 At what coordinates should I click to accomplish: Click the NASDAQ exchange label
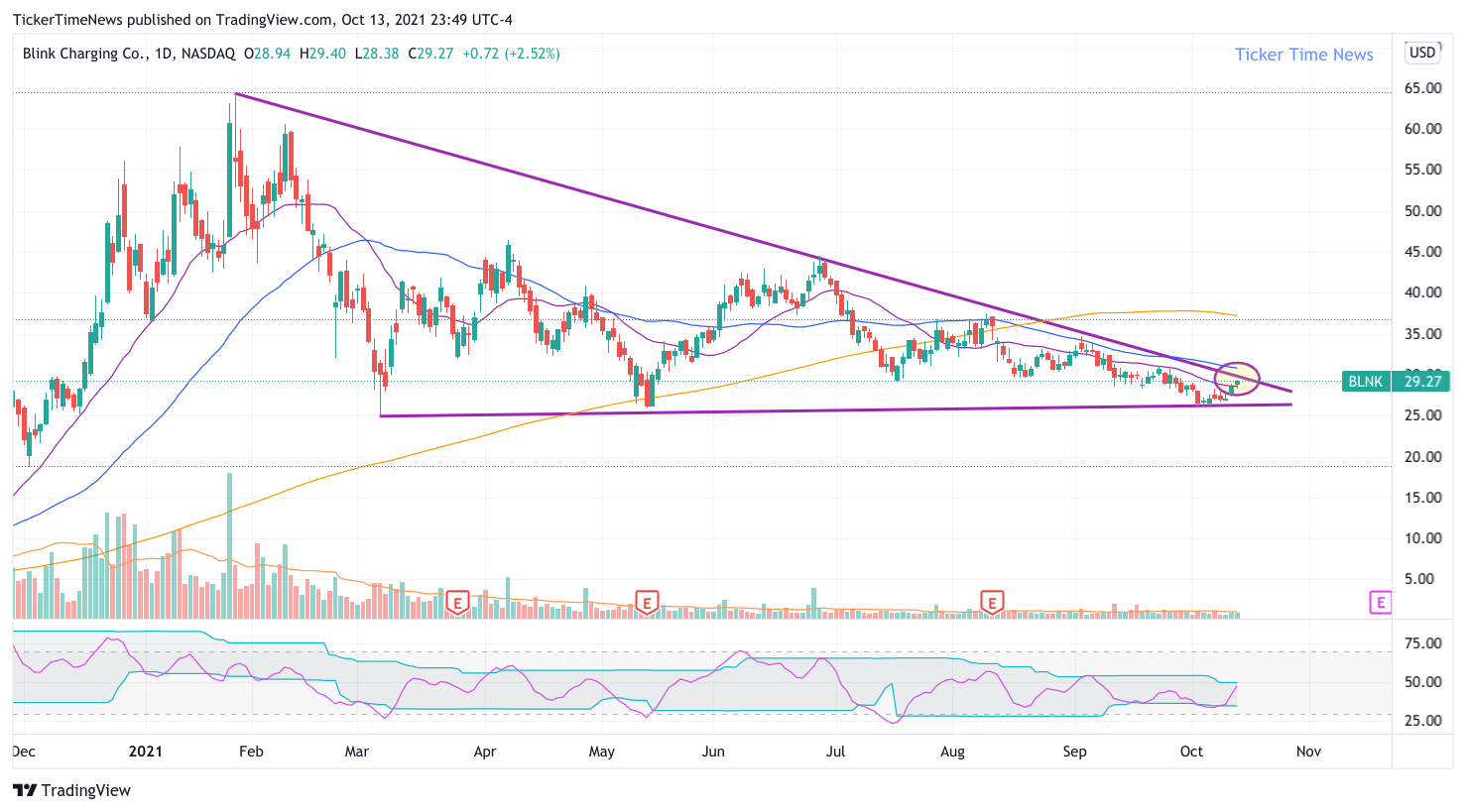click(208, 54)
